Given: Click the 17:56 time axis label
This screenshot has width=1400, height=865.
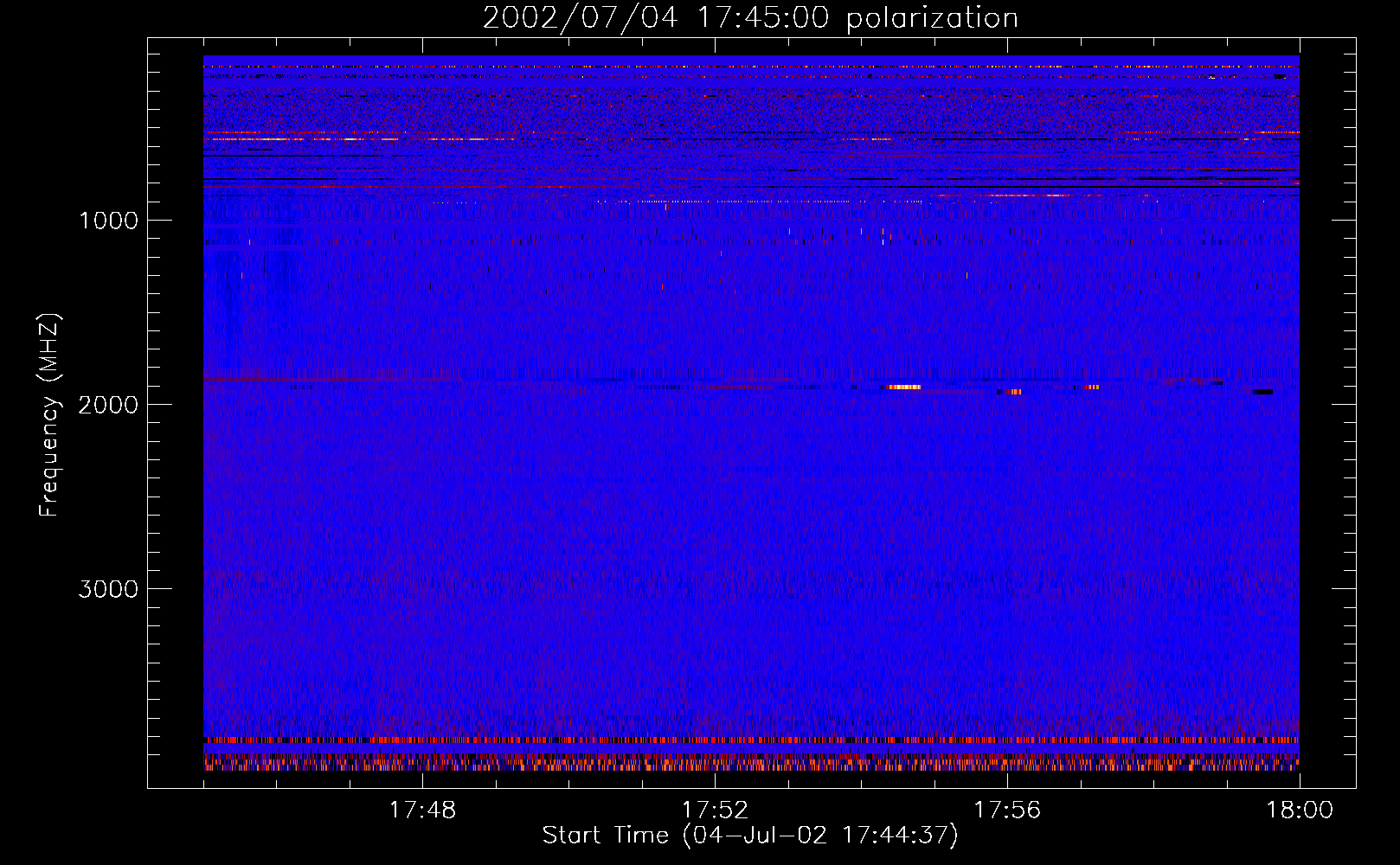Looking at the screenshot, I should tap(1007, 811).
